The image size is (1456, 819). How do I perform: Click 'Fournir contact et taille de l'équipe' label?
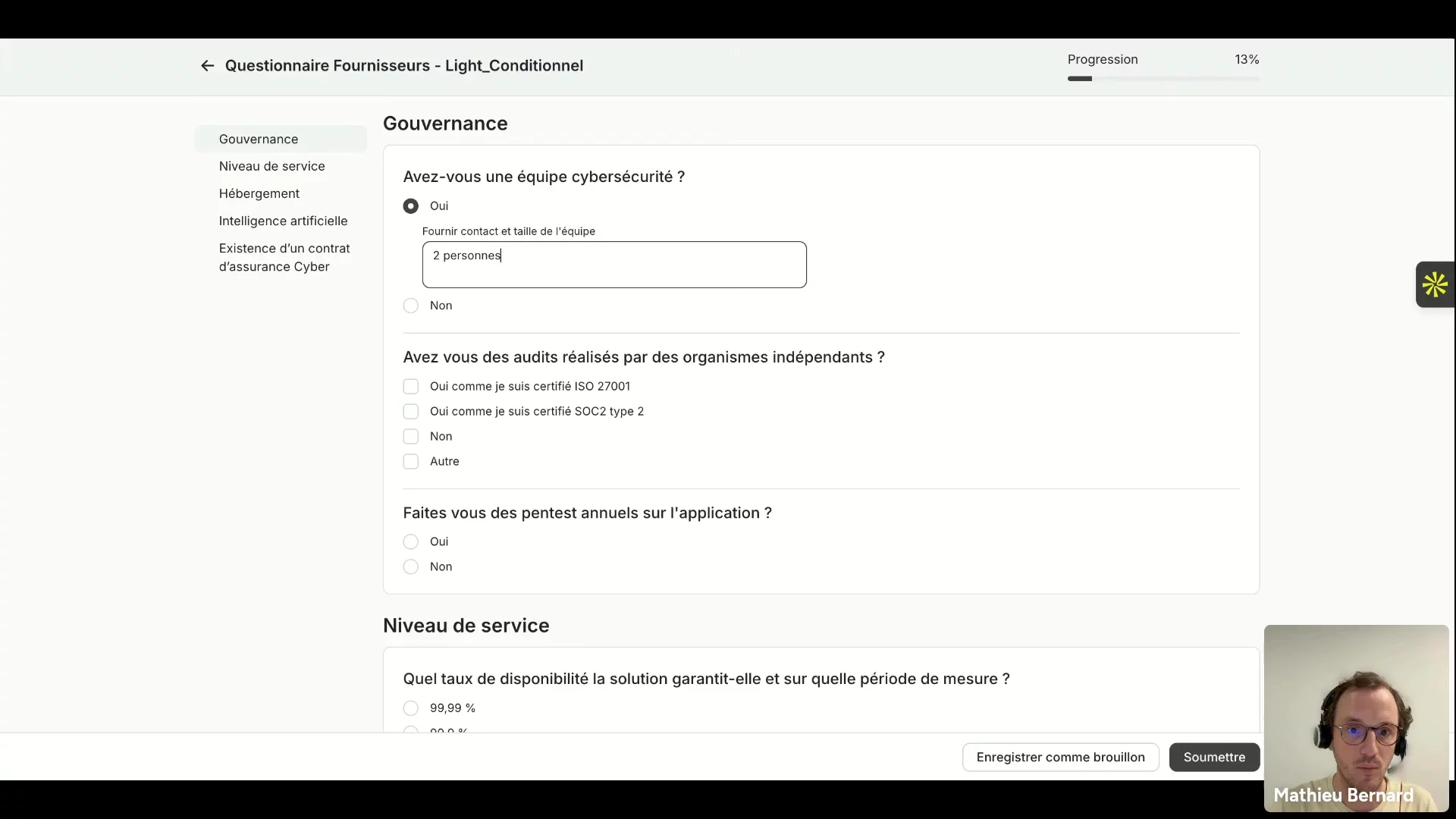[x=508, y=231]
